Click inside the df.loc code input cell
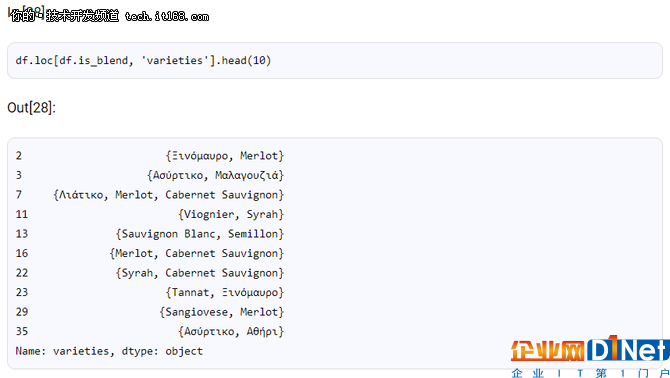This screenshot has height=378, width=670. pyautogui.click(x=335, y=60)
